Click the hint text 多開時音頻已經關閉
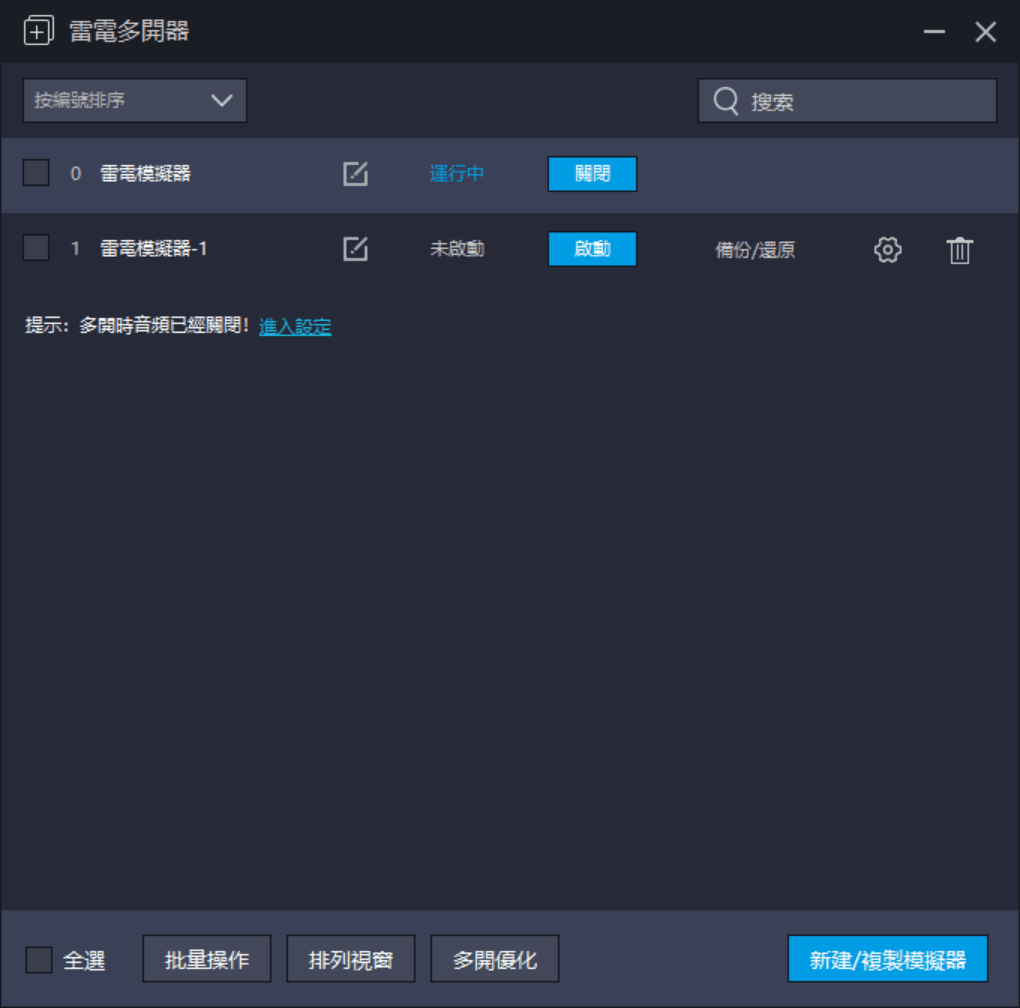The width and height of the screenshot is (1020, 1008). [164, 325]
